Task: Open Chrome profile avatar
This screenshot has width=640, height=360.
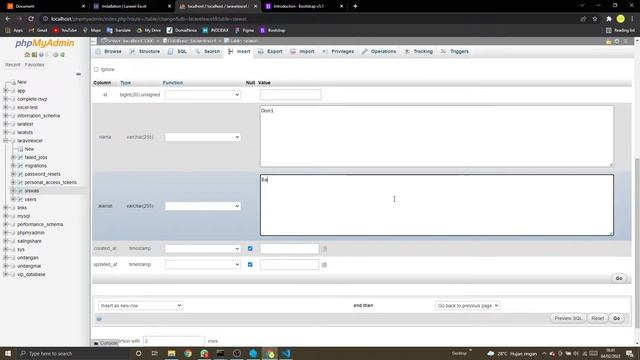Action: pos(620,19)
